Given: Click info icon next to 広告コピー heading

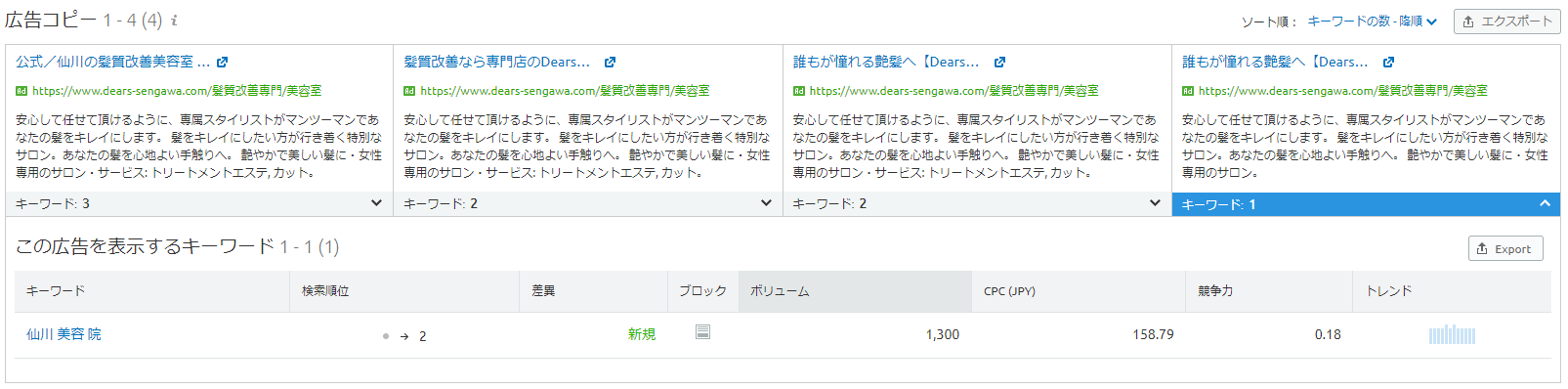Looking at the screenshot, I should tap(174, 21).
